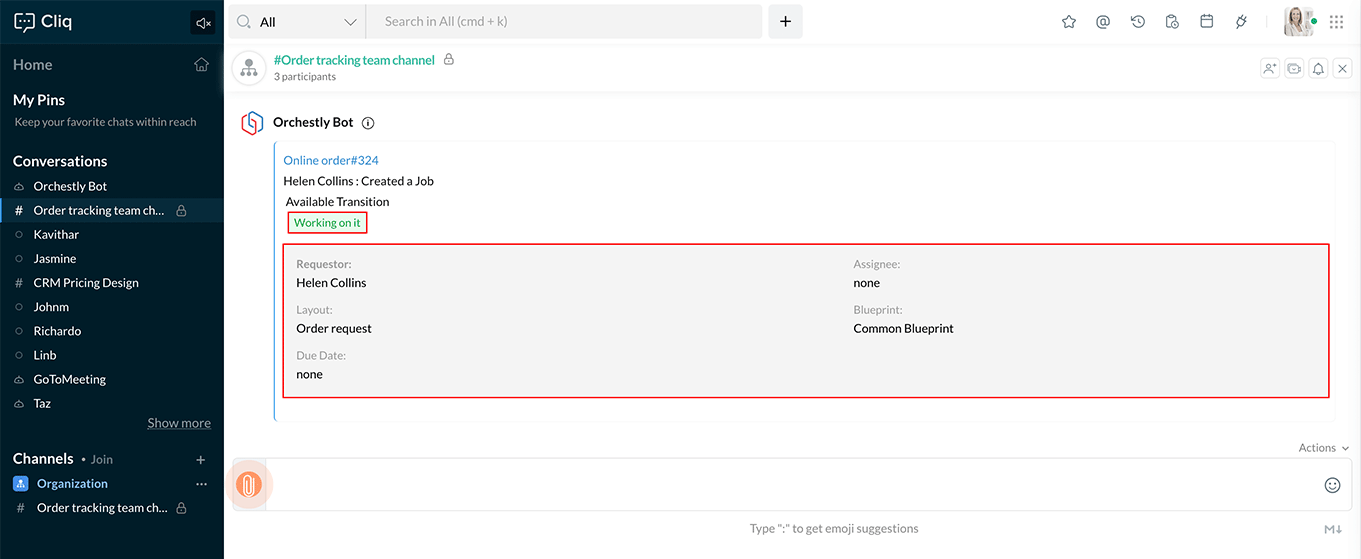Open mentions @ icon
The height and width of the screenshot is (559, 1361).
(1103, 22)
